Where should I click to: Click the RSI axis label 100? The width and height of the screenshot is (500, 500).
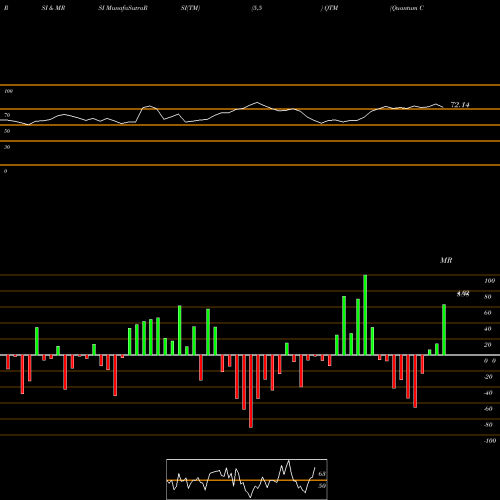tap(8, 91)
